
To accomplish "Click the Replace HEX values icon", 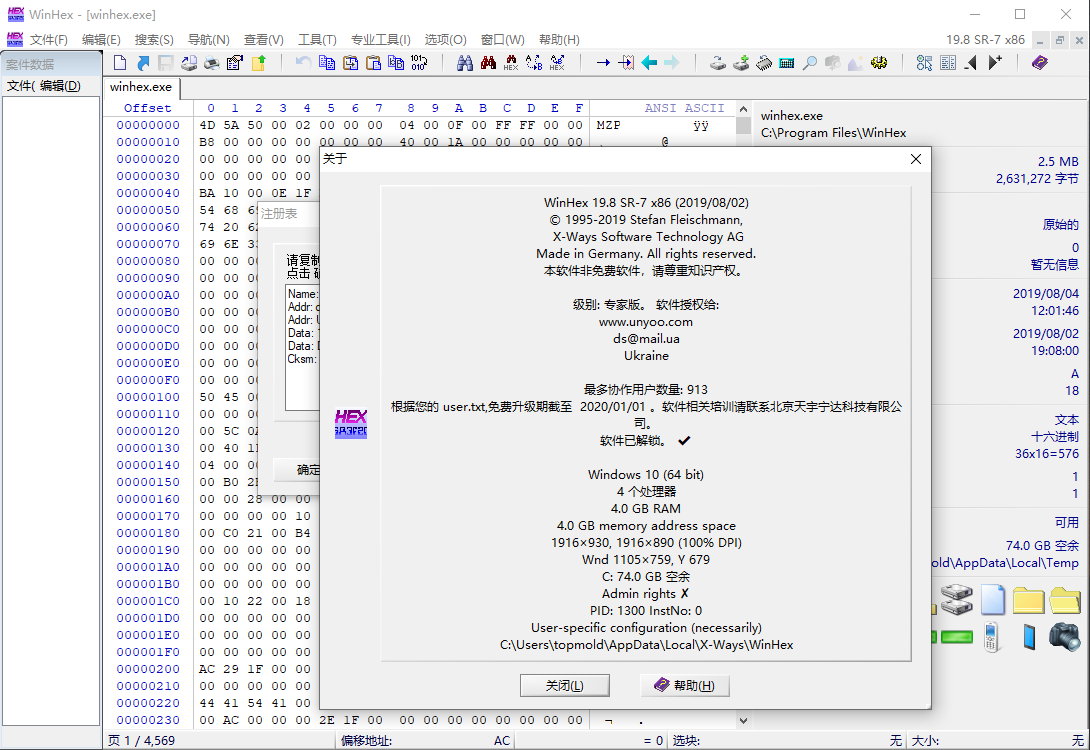I will pos(557,63).
